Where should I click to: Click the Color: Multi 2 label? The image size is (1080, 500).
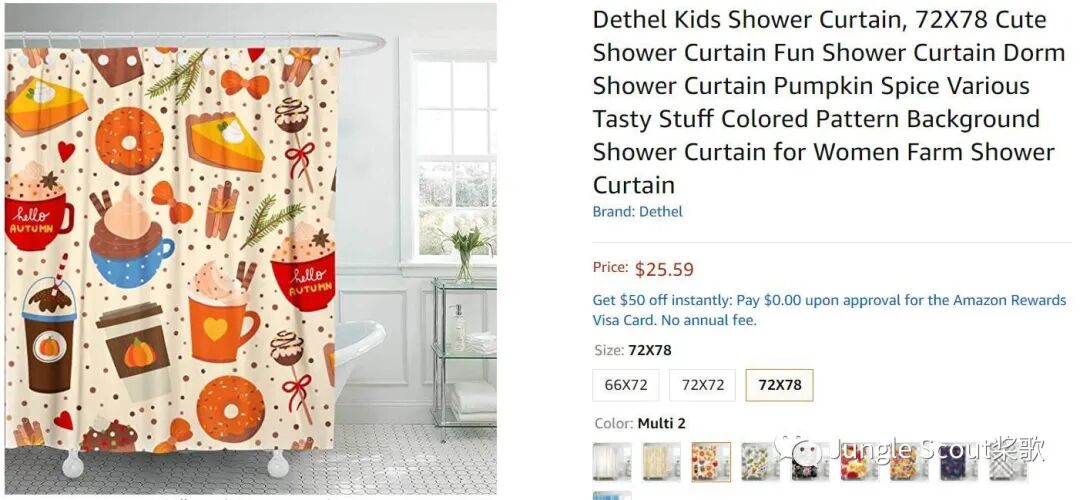[641, 424]
